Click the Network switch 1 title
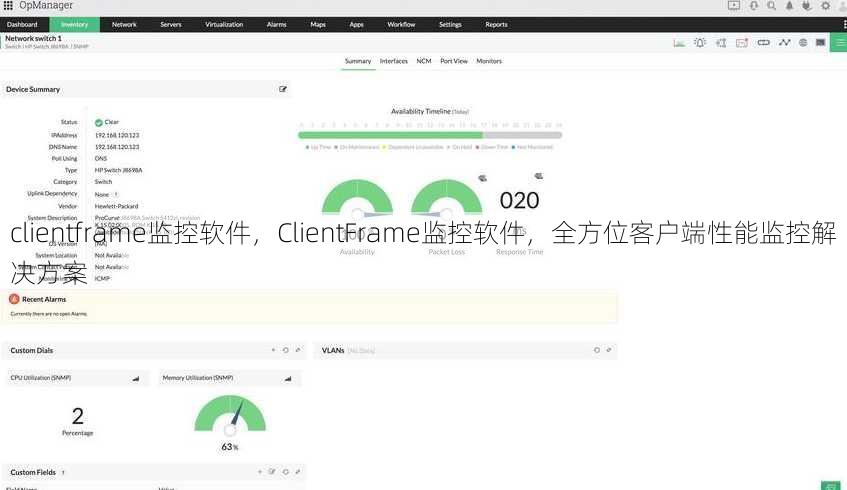Image resolution: width=847 pixels, height=490 pixels. click(33, 38)
